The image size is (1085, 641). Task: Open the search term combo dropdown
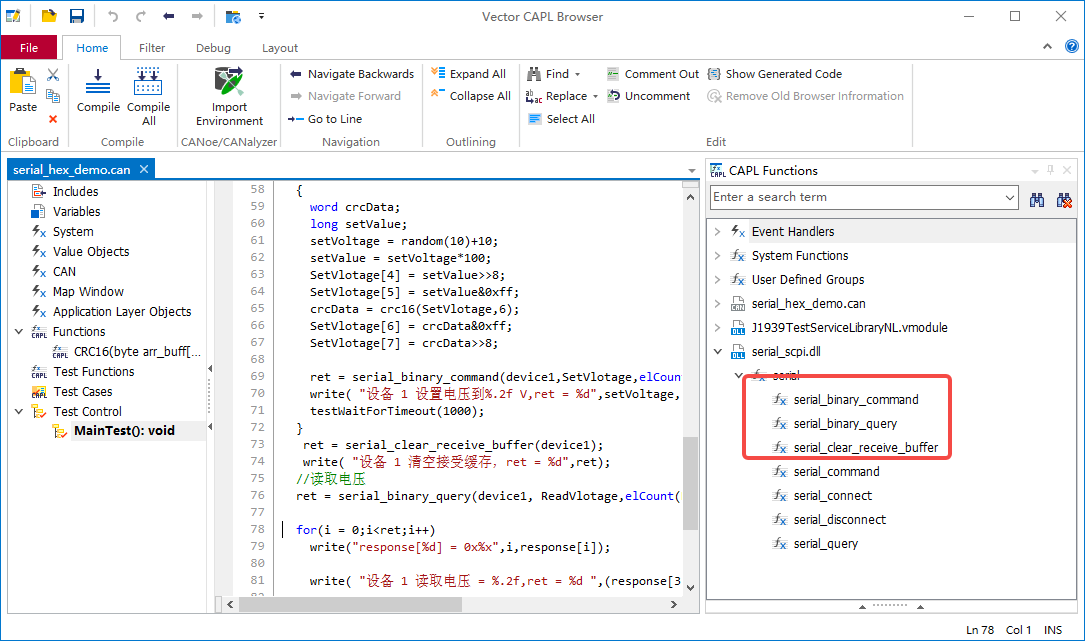(1010, 198)
